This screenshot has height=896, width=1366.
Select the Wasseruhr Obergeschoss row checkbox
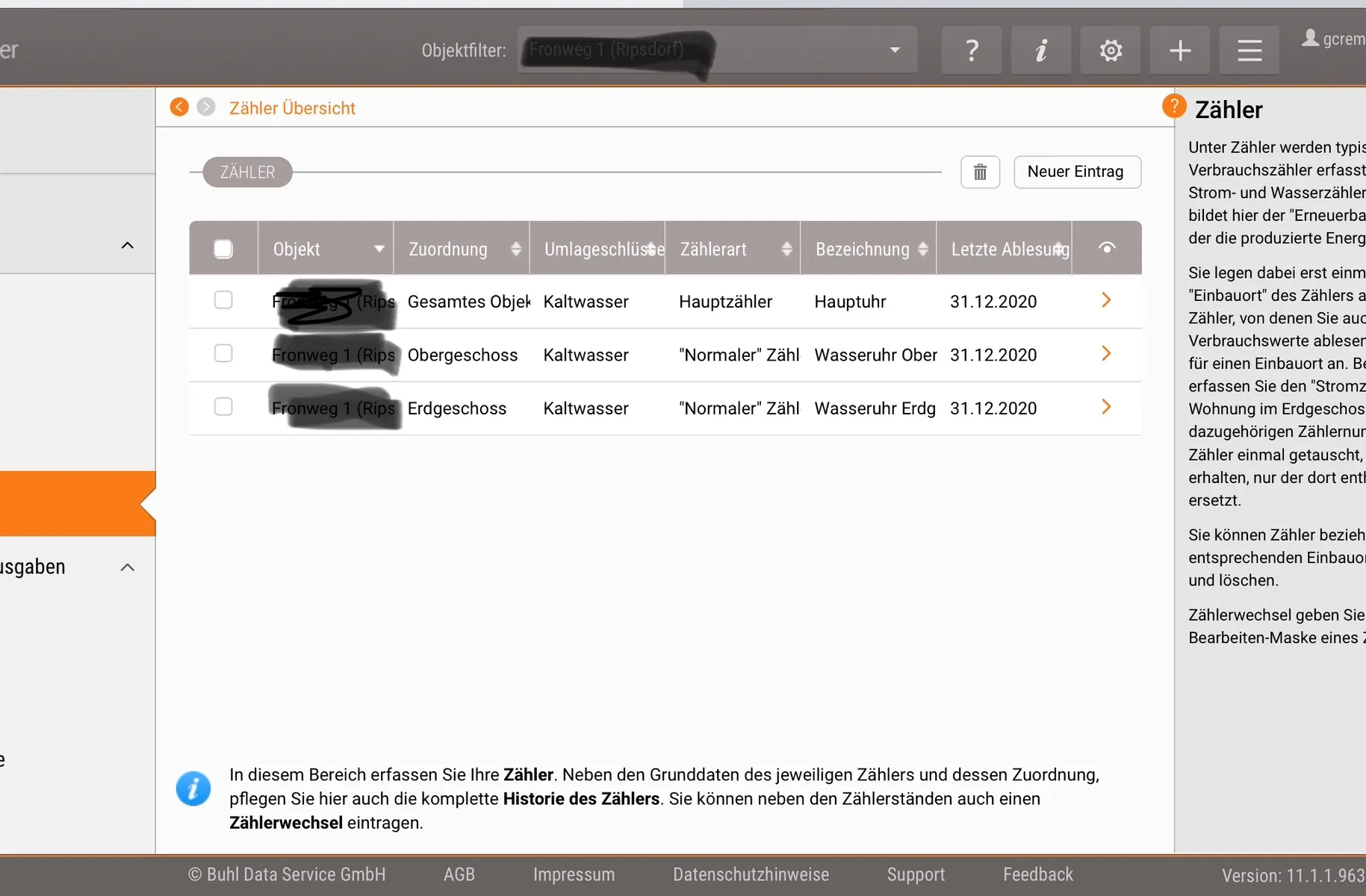223,354
